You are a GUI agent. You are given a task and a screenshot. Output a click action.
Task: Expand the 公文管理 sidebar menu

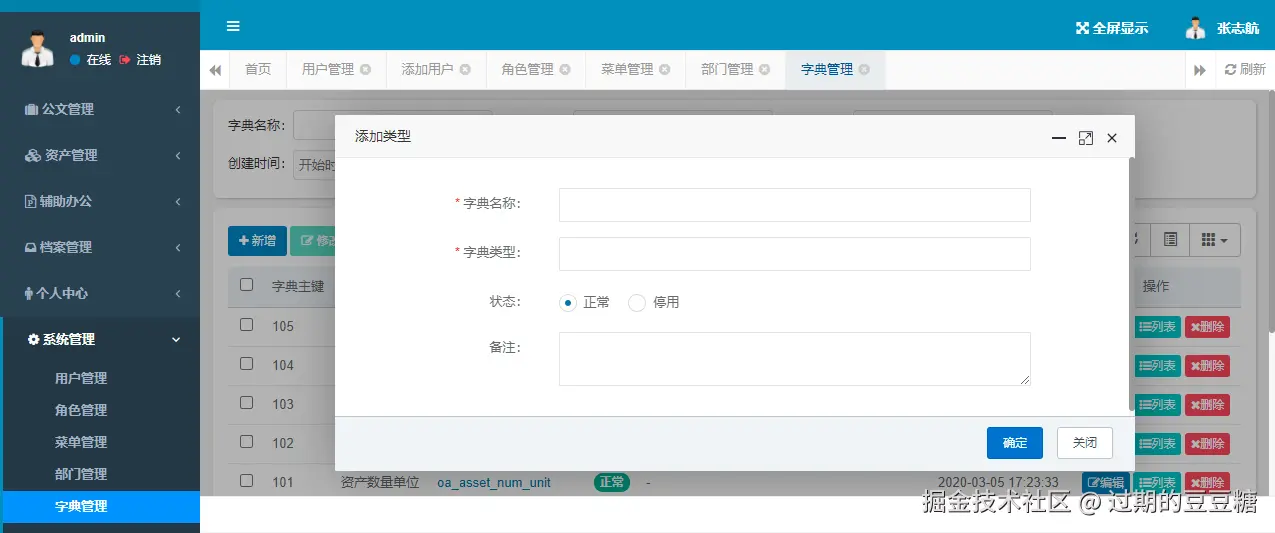tap(100, 109)
